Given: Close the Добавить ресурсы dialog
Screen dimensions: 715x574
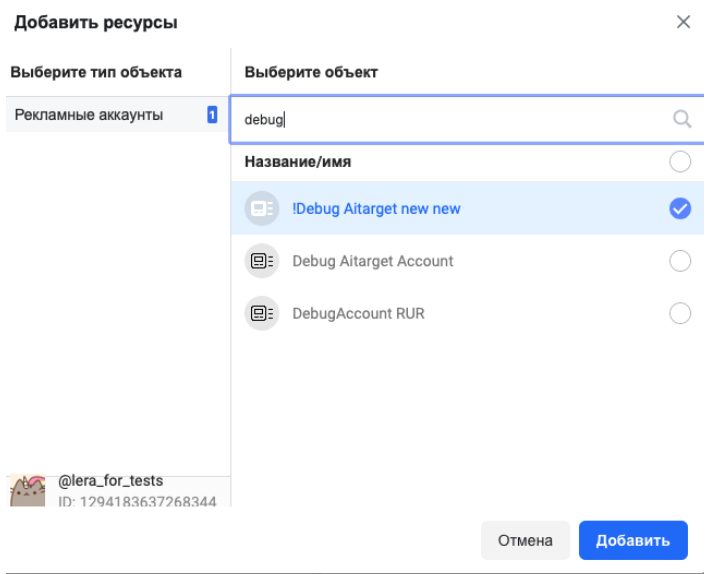Looking at the screenshot, I should coord(683,22).
